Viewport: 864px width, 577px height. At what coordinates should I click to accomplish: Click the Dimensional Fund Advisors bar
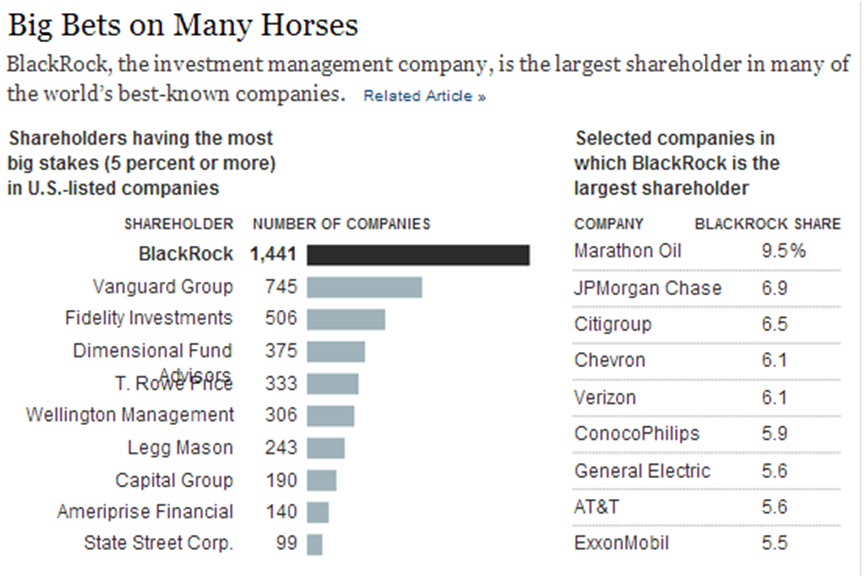pyautogui.click(x=336, y=351)
